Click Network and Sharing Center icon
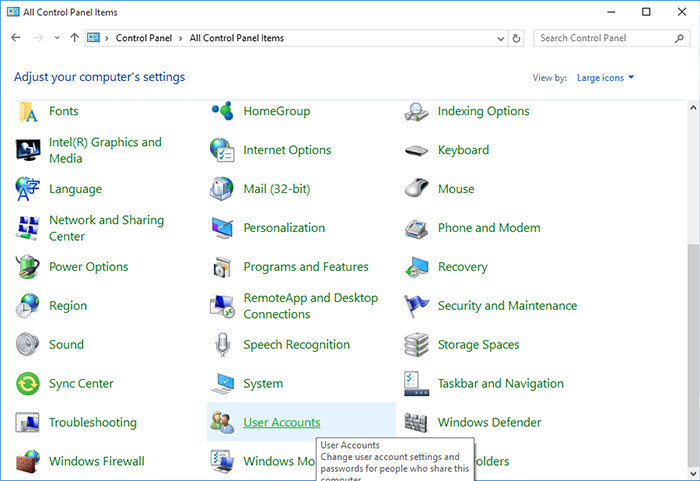 [x=28, y=228]
